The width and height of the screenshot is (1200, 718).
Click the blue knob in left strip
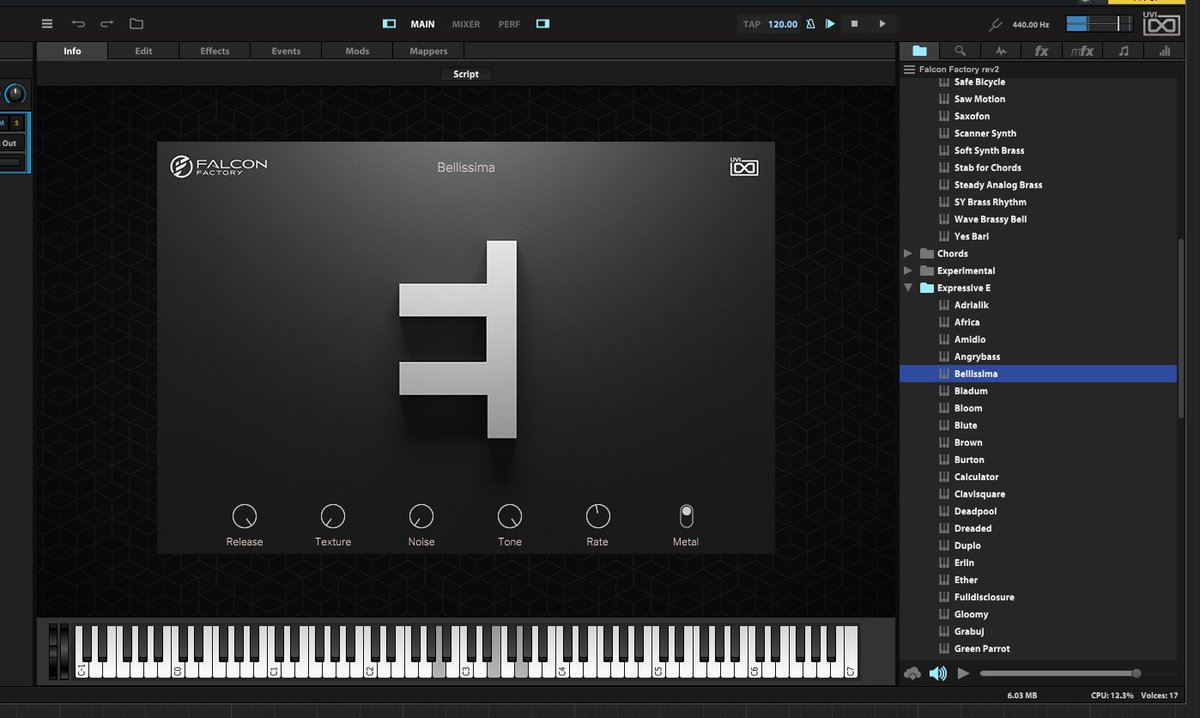(15, 95)
